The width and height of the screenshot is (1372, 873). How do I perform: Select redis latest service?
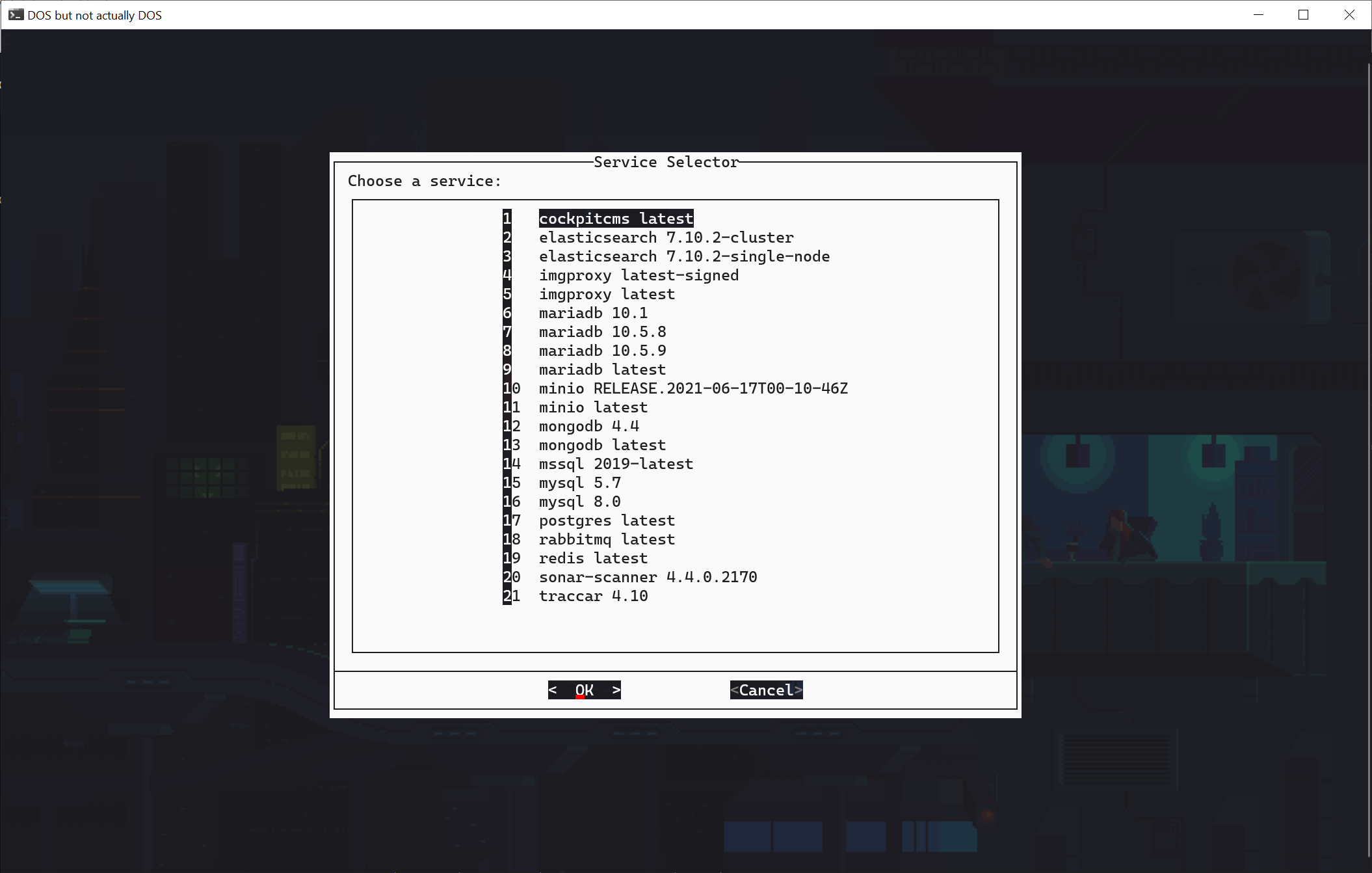(x=593, y=558)
